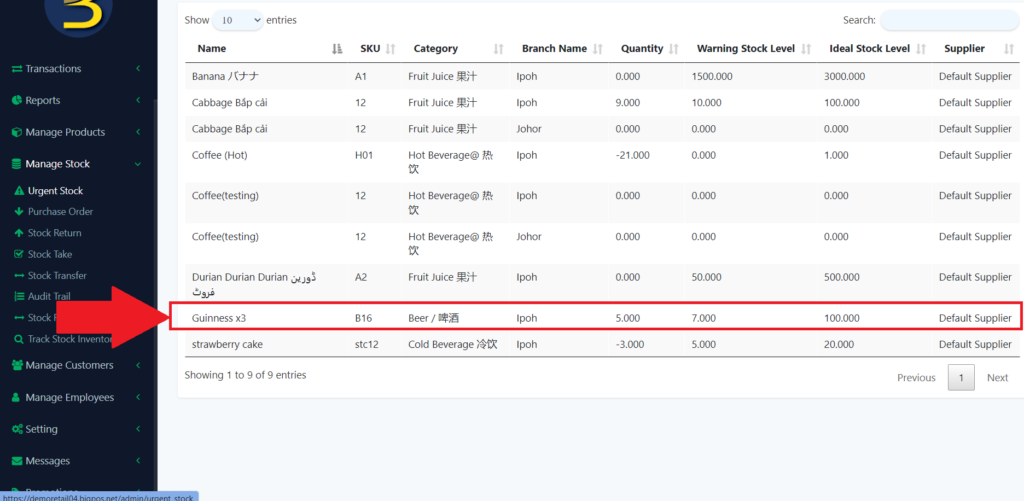The image size is (1024, 501).
Task: Expand the Manage Customers submenu chevron
Action: tap(138, 366)
